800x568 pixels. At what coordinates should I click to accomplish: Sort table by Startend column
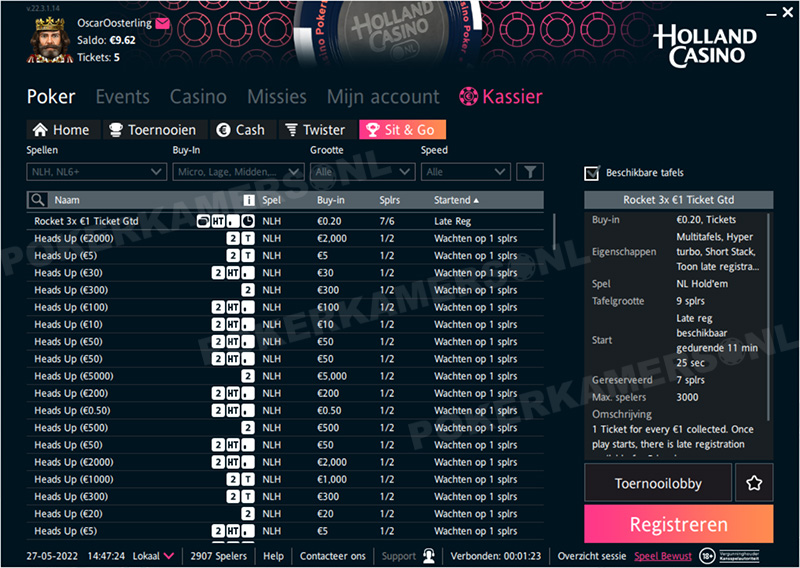pos(456,200)
